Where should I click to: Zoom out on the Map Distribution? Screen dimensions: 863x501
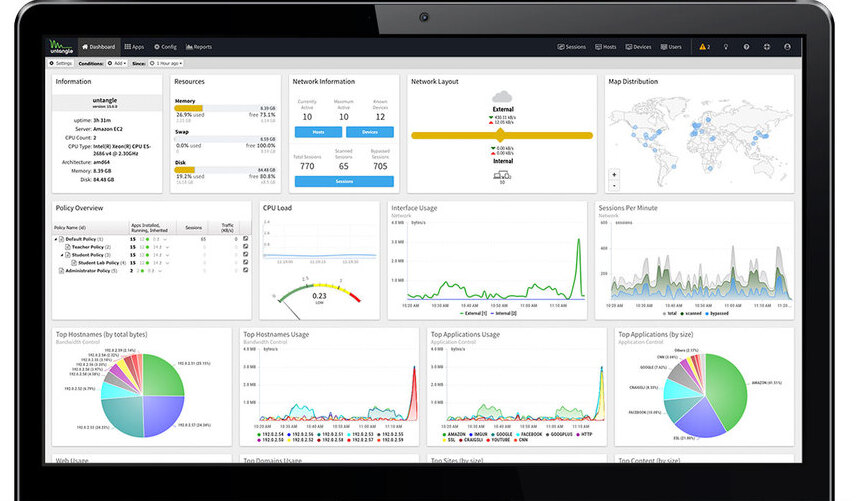click(x=614, y=186)
